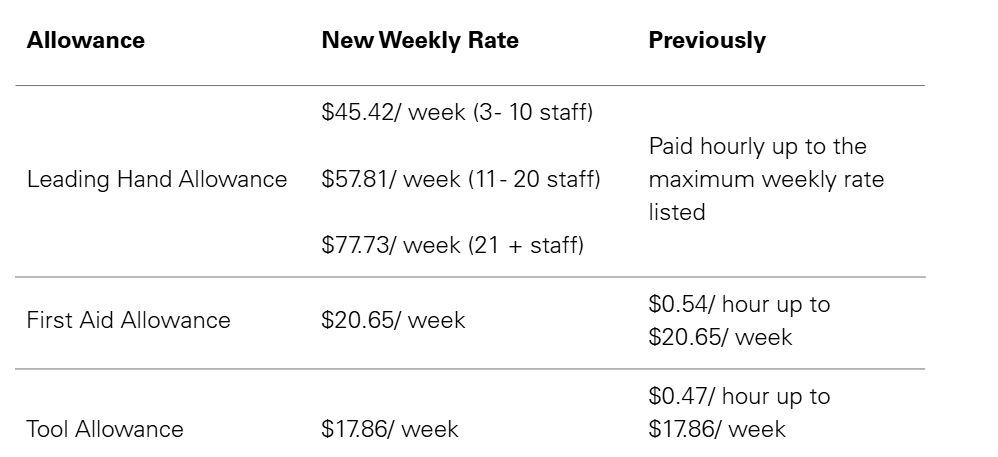Click up to $20.65/ week previous text
The height and width of the screenshot is (457, 998).
[x=739, y=320]
